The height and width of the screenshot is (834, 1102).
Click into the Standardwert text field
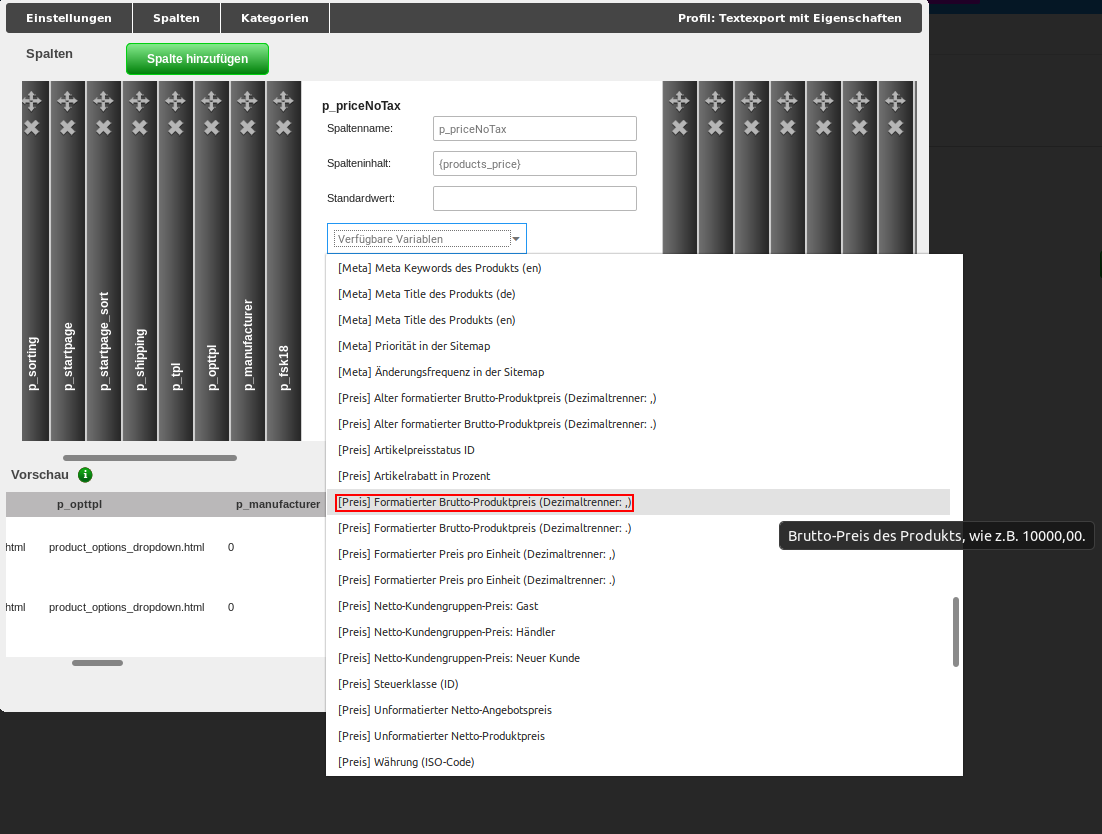pos(534,198)
